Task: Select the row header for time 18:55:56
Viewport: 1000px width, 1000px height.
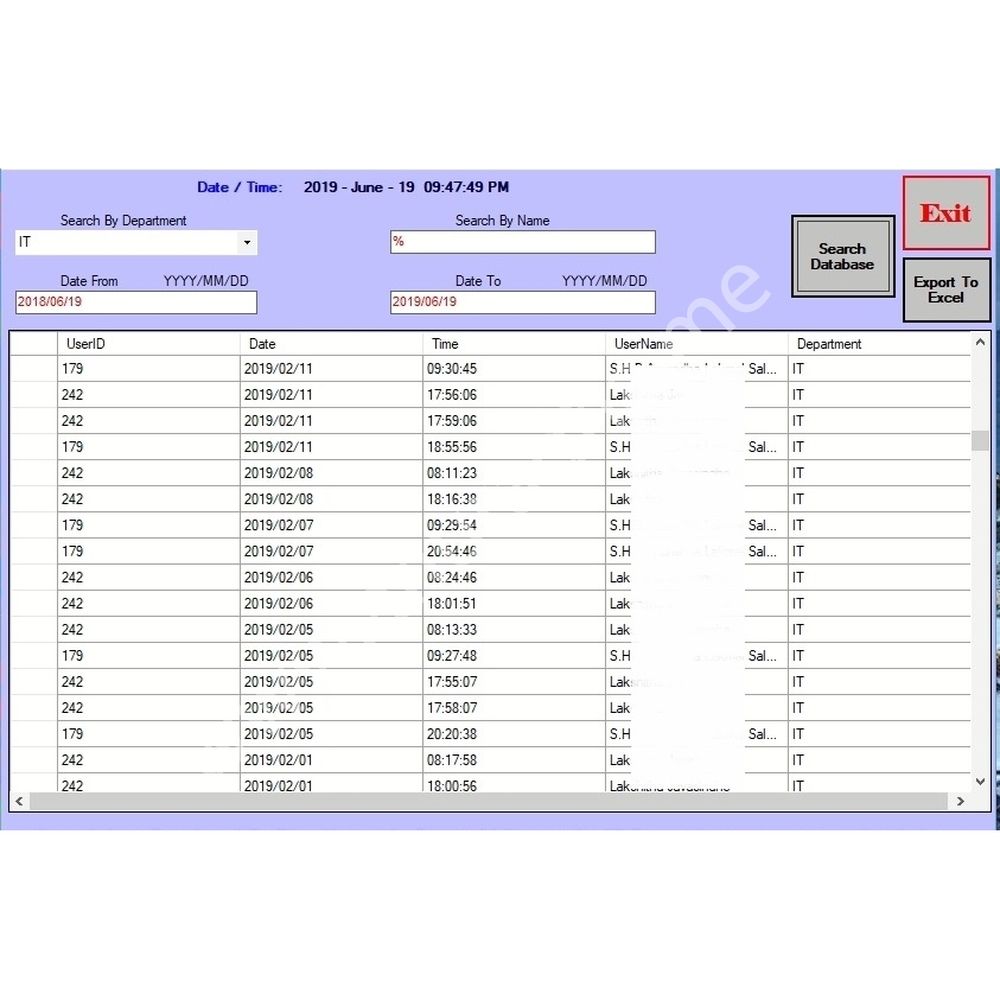Action: tap(33, 447)
